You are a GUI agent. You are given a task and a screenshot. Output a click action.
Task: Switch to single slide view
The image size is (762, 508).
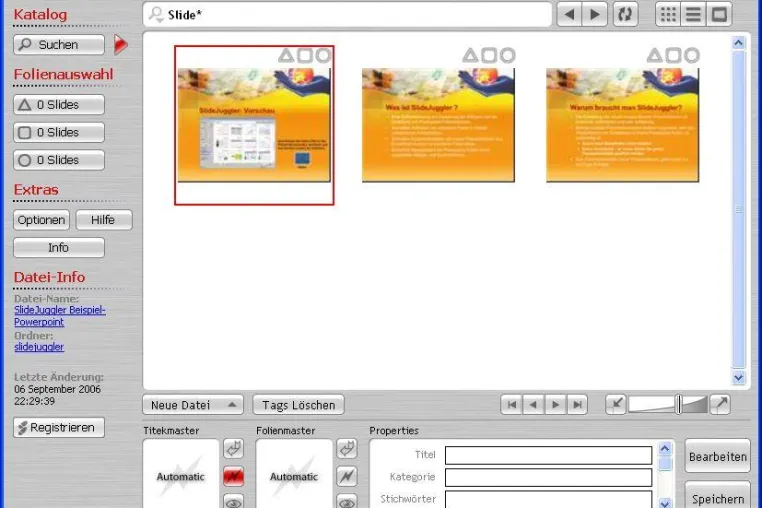click(x=719, y=15)
